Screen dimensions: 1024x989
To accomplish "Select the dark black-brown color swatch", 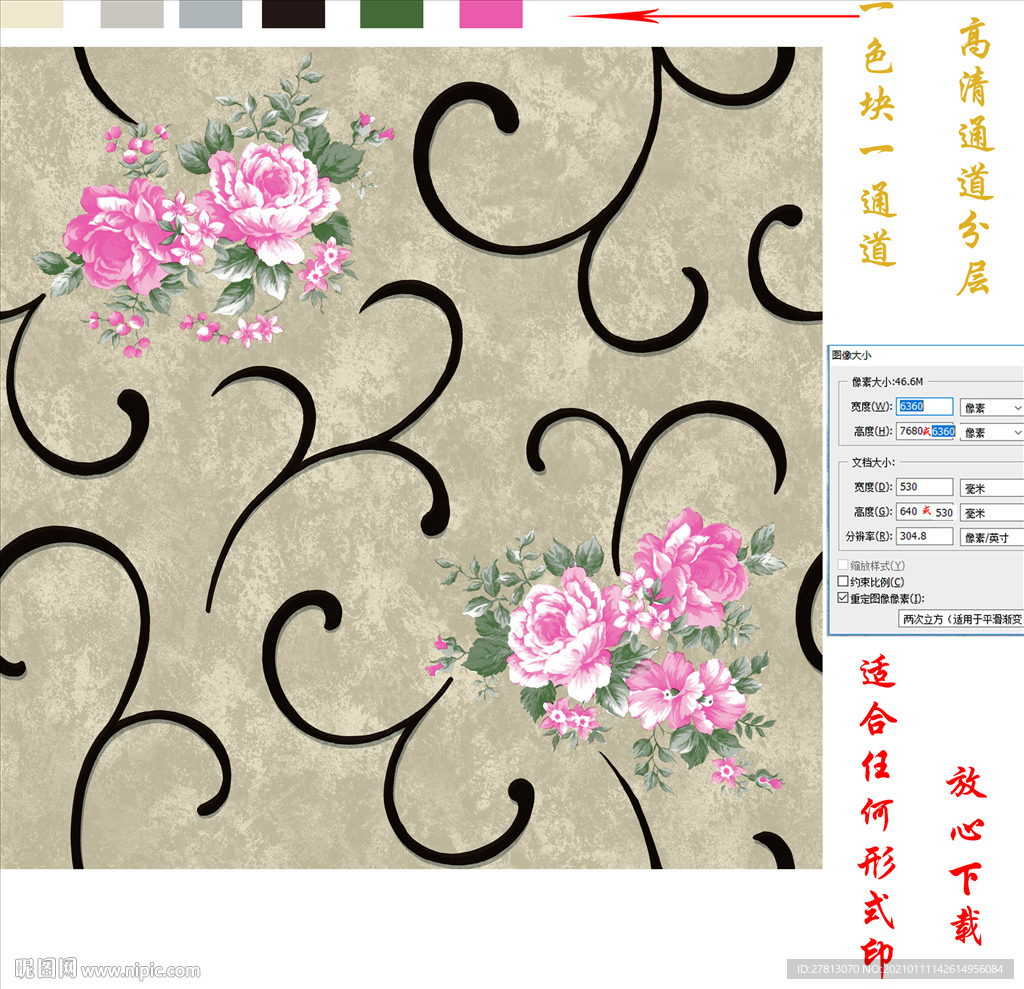I will [293, 14].
